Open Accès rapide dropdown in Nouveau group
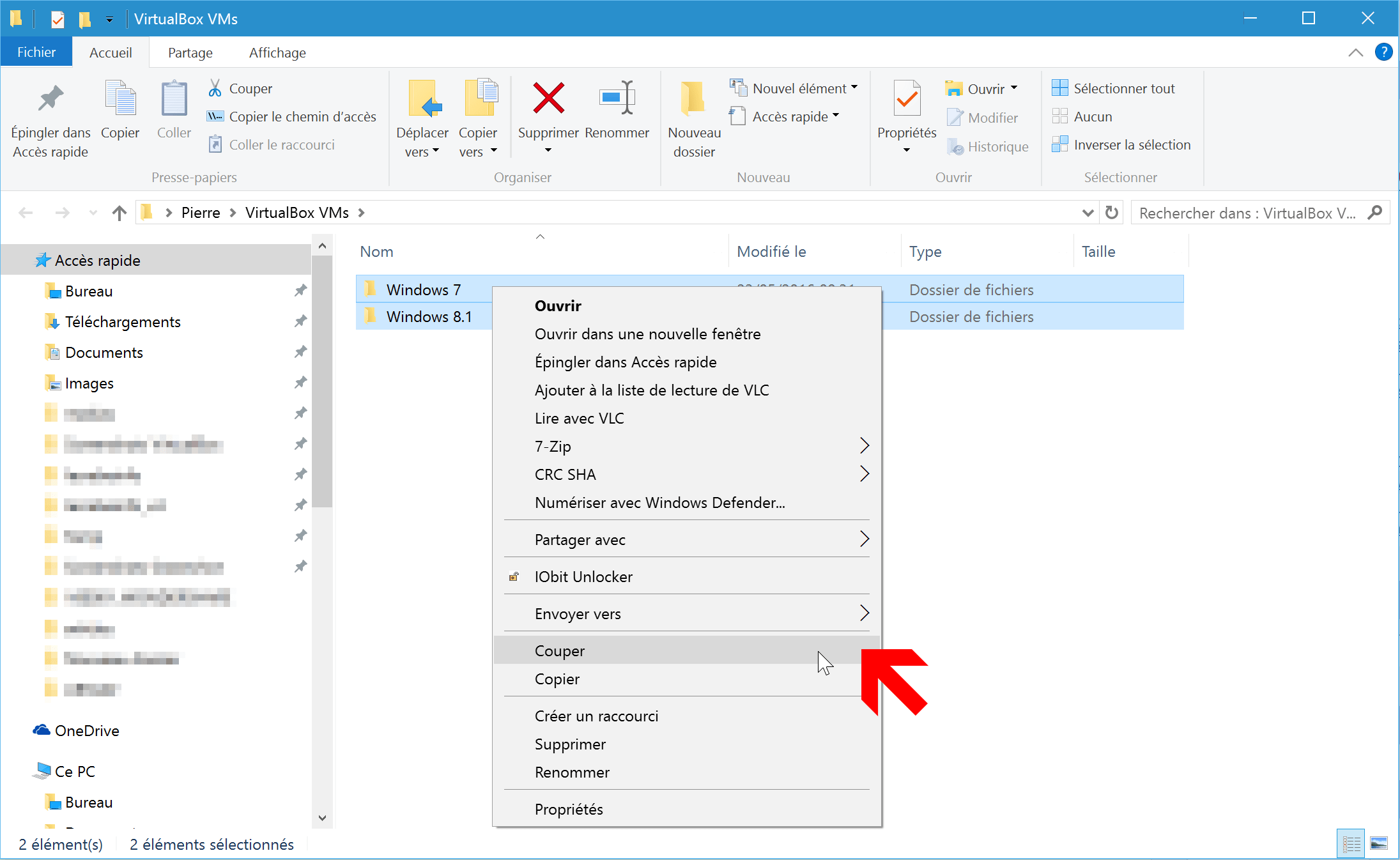The height and width of the screenshot is (860, 1400). pyautogui.click(x=784, y=116)
